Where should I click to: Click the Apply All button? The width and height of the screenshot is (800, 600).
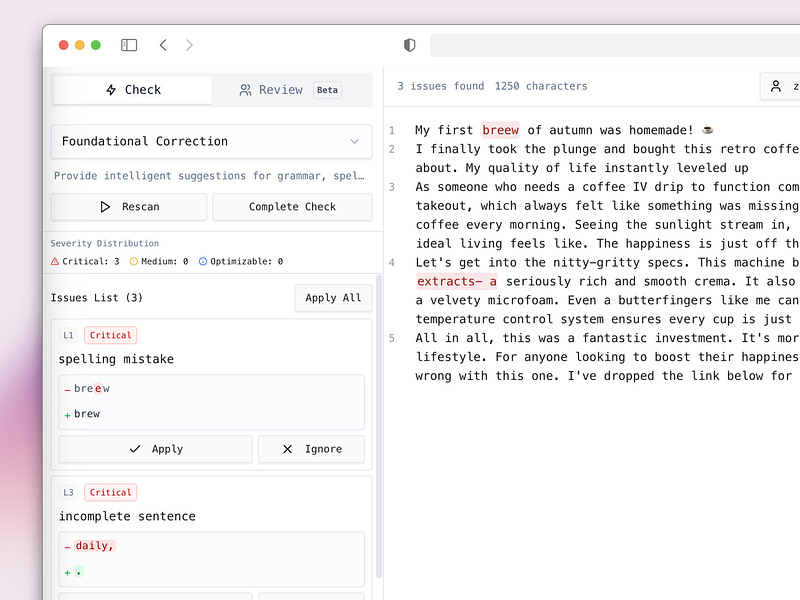[x=333, y=298]
